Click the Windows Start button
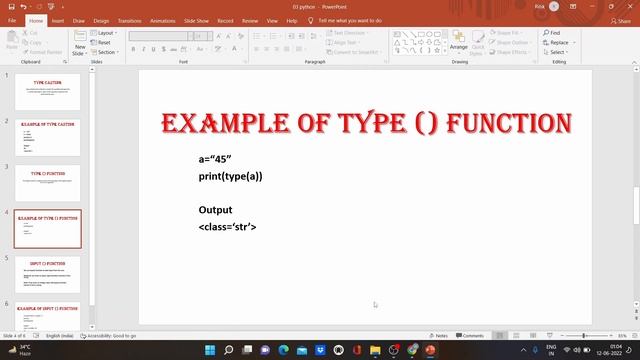 point(210,350)
